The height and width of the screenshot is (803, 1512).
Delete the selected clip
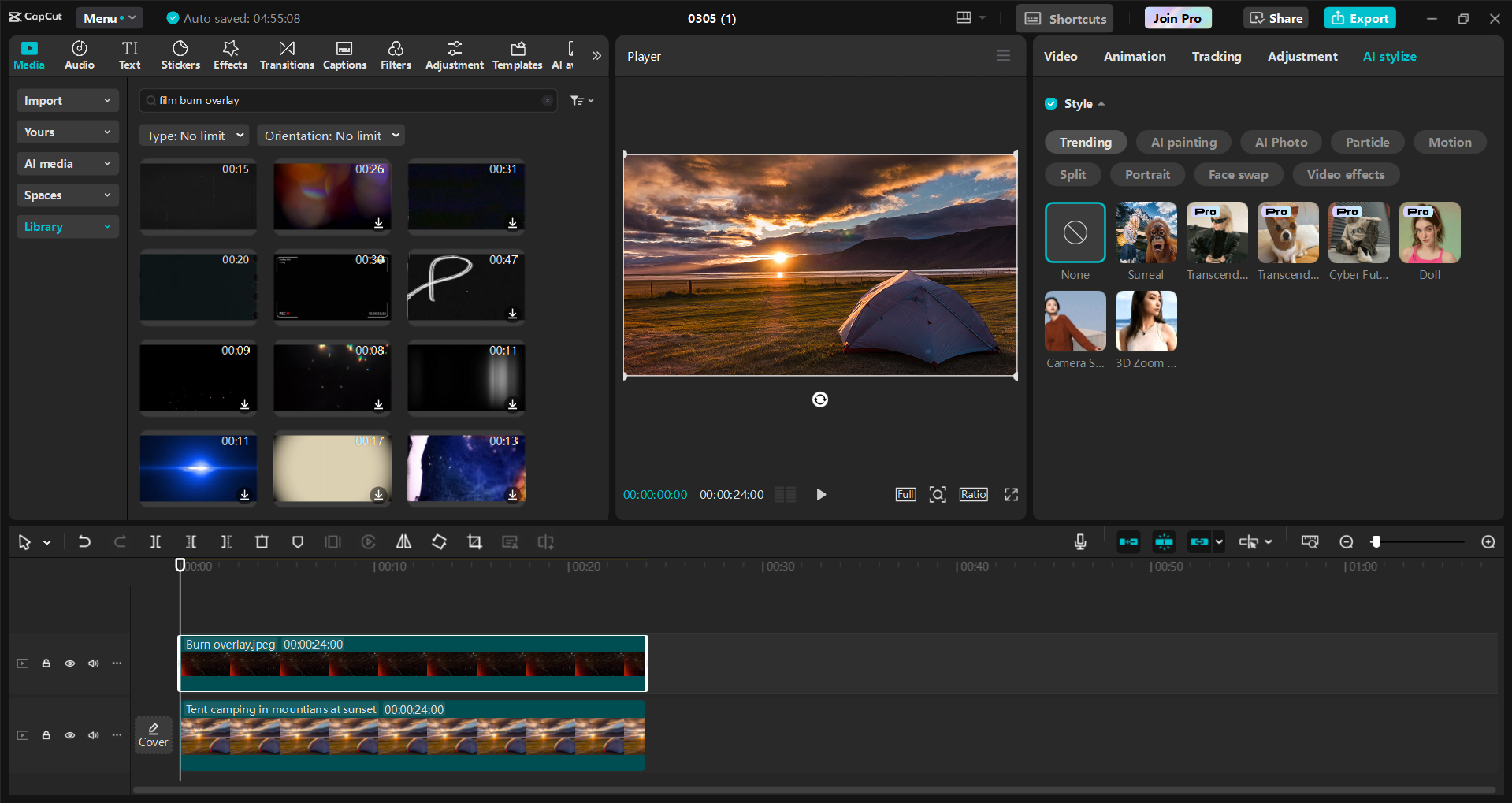(x=262, y=542)
